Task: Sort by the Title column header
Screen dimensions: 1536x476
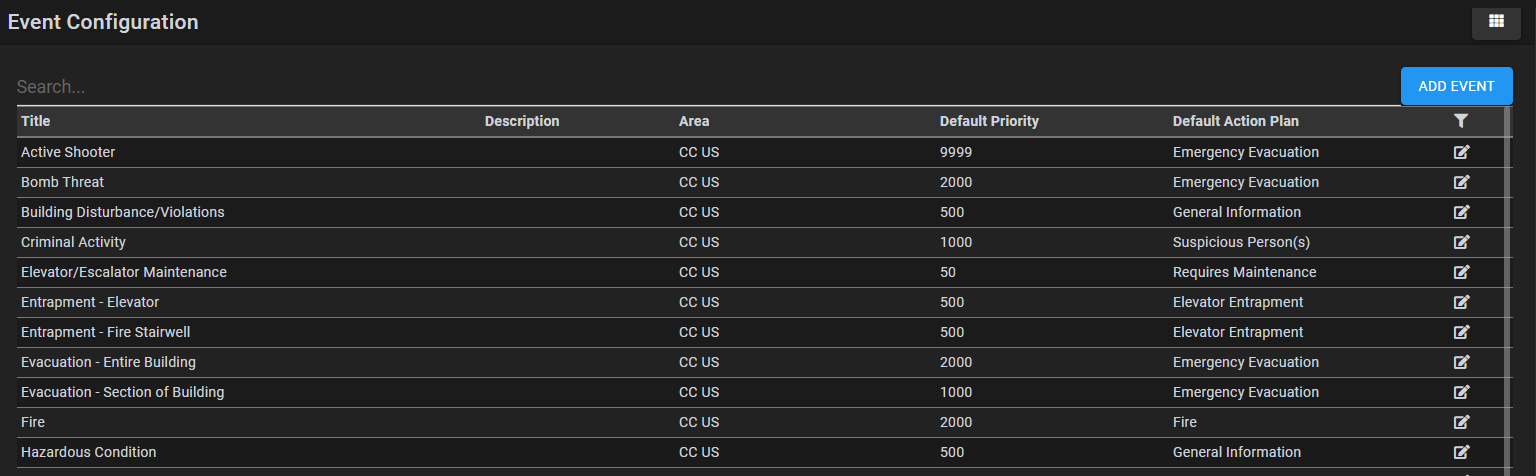Action: tap(36, 121)
